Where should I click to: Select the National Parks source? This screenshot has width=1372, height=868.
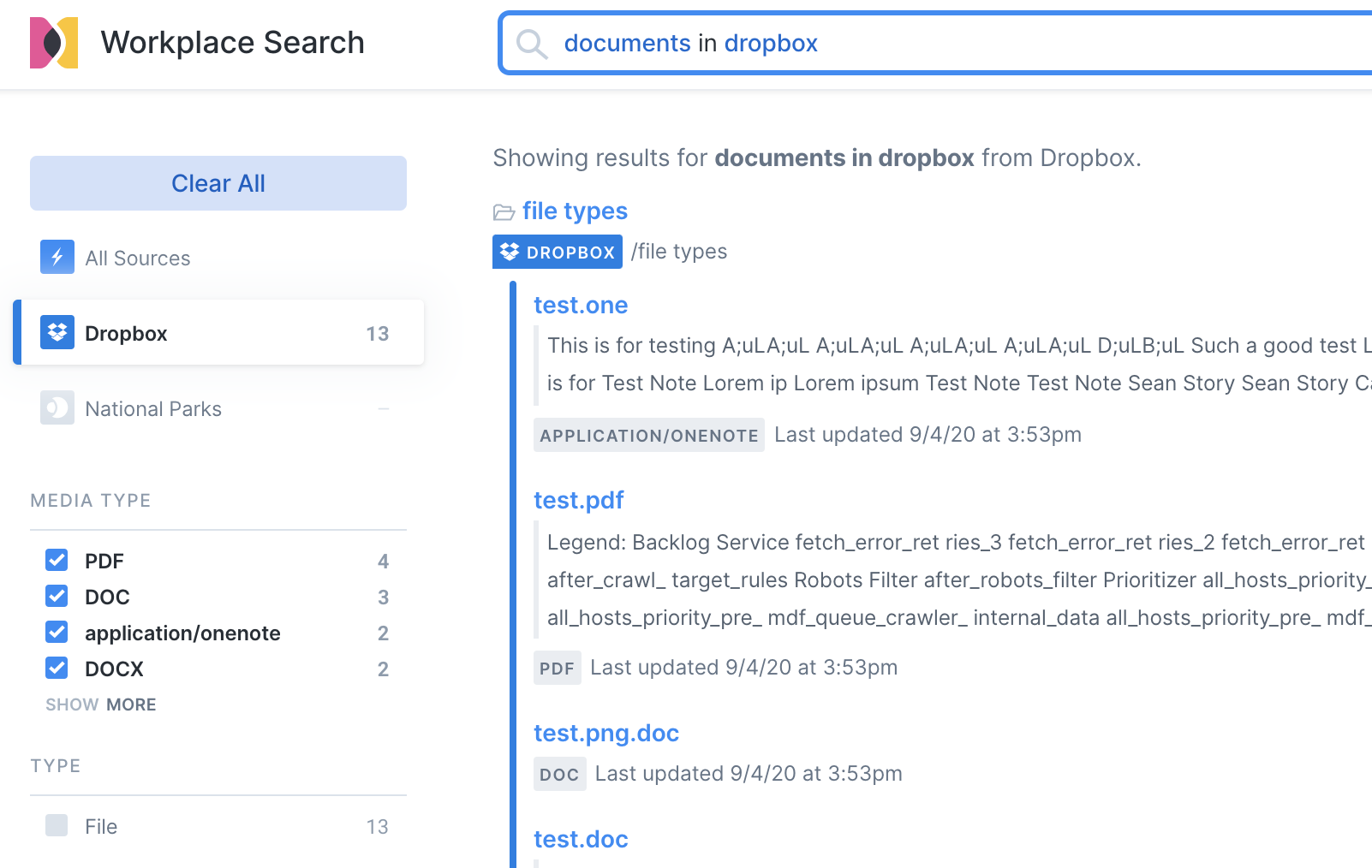152,409
